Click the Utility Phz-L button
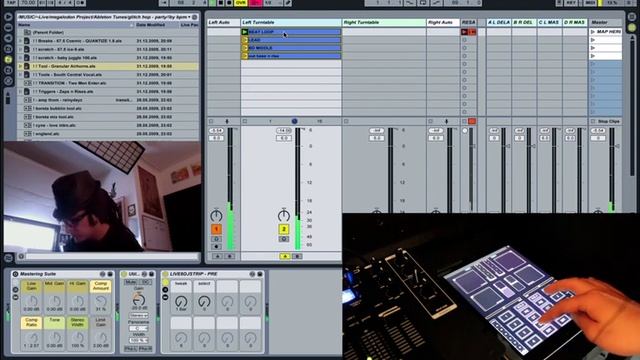 (x=131, y=349)
